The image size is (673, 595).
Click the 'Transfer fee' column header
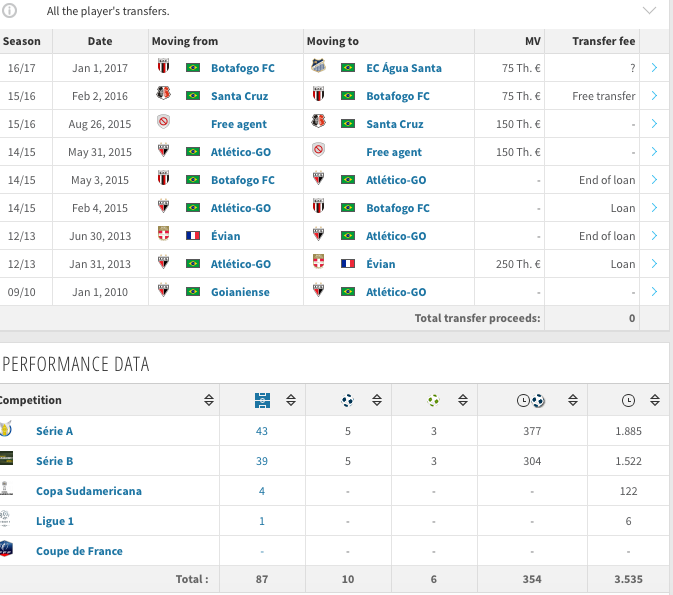(x=603, y=41)
